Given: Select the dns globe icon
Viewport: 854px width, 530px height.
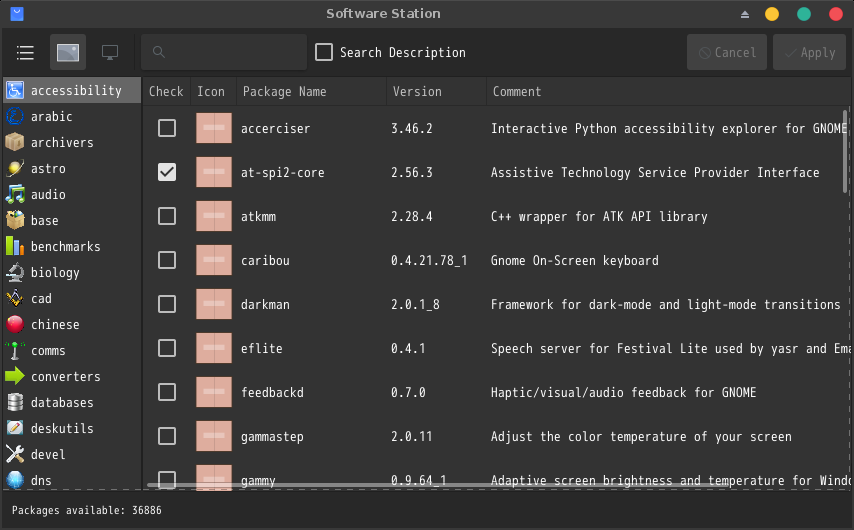Looking at the screenshot, I should (x=15, y=480).
